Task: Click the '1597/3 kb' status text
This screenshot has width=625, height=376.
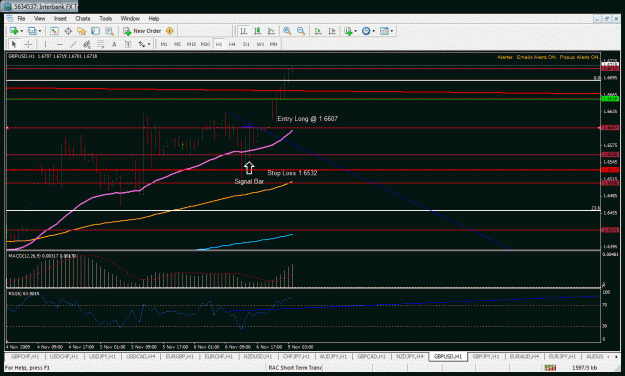Action: 585,368
